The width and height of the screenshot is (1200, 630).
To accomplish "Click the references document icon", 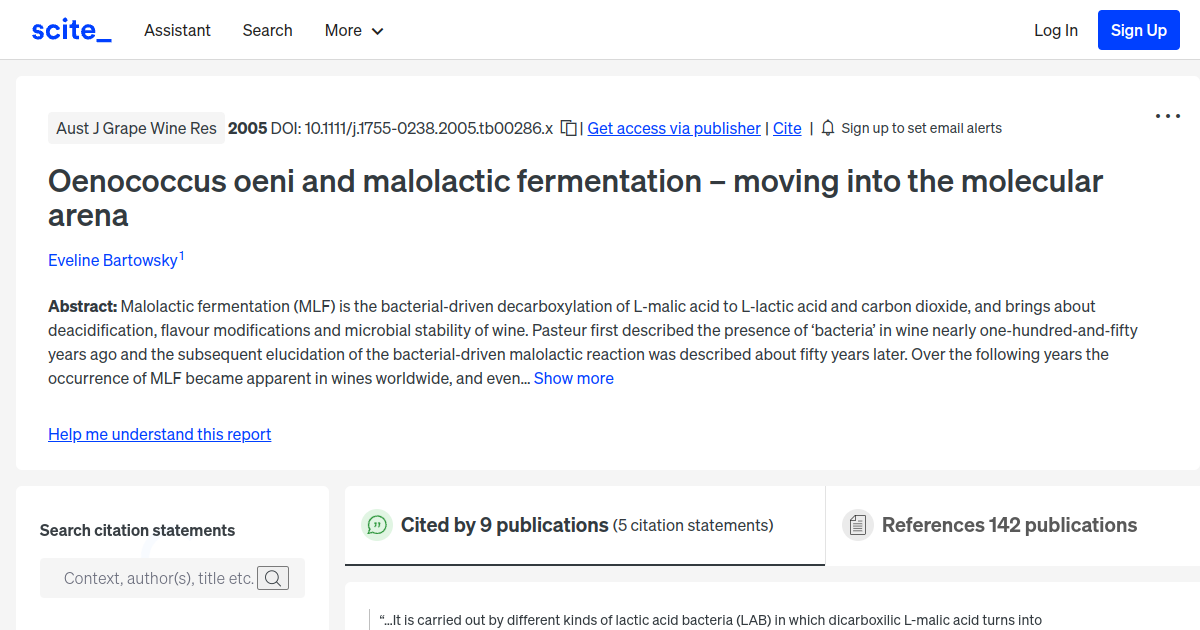I will (858, 524).
